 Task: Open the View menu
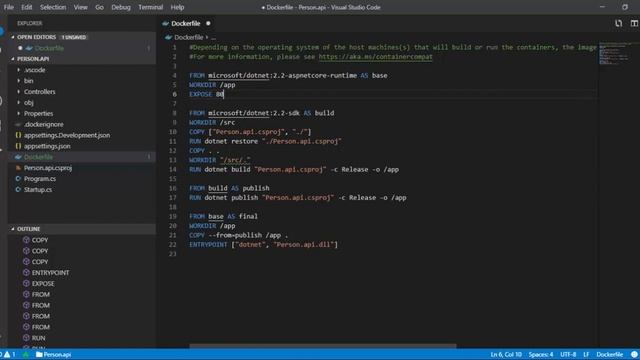click(x=80, y=7)
